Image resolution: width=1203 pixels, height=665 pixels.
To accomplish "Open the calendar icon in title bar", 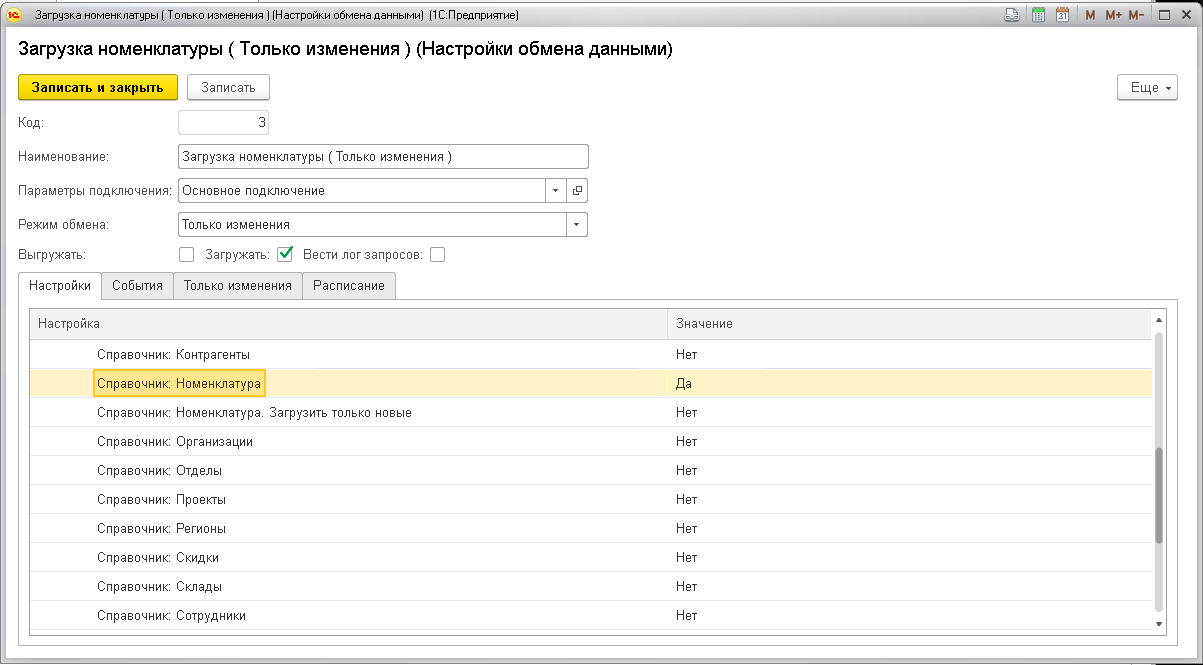I will [x=1063, y=15].
